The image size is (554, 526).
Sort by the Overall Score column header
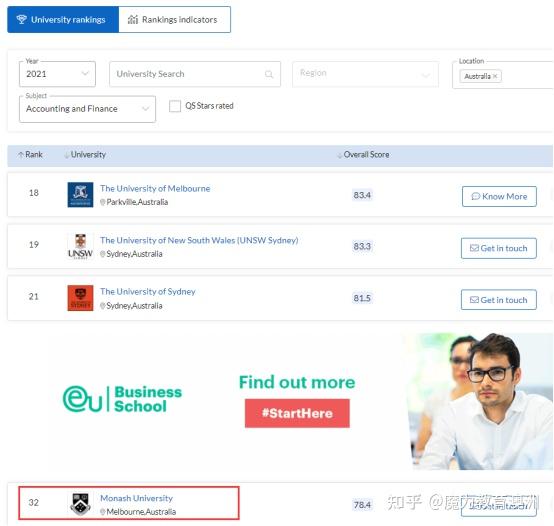click(363, 155)
